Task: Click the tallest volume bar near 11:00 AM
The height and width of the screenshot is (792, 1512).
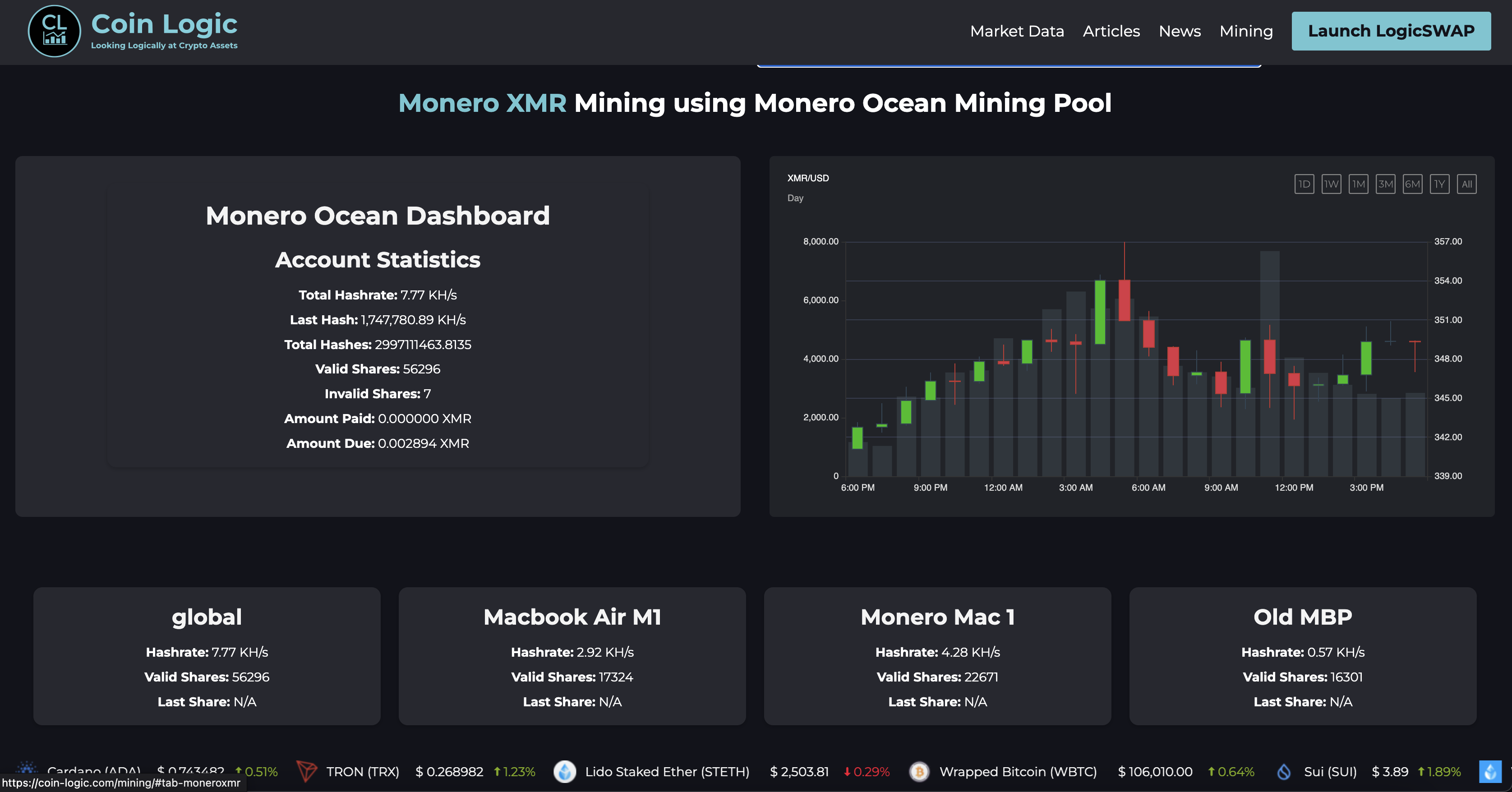Action: pyautogui.click(x=1270, y=364)
